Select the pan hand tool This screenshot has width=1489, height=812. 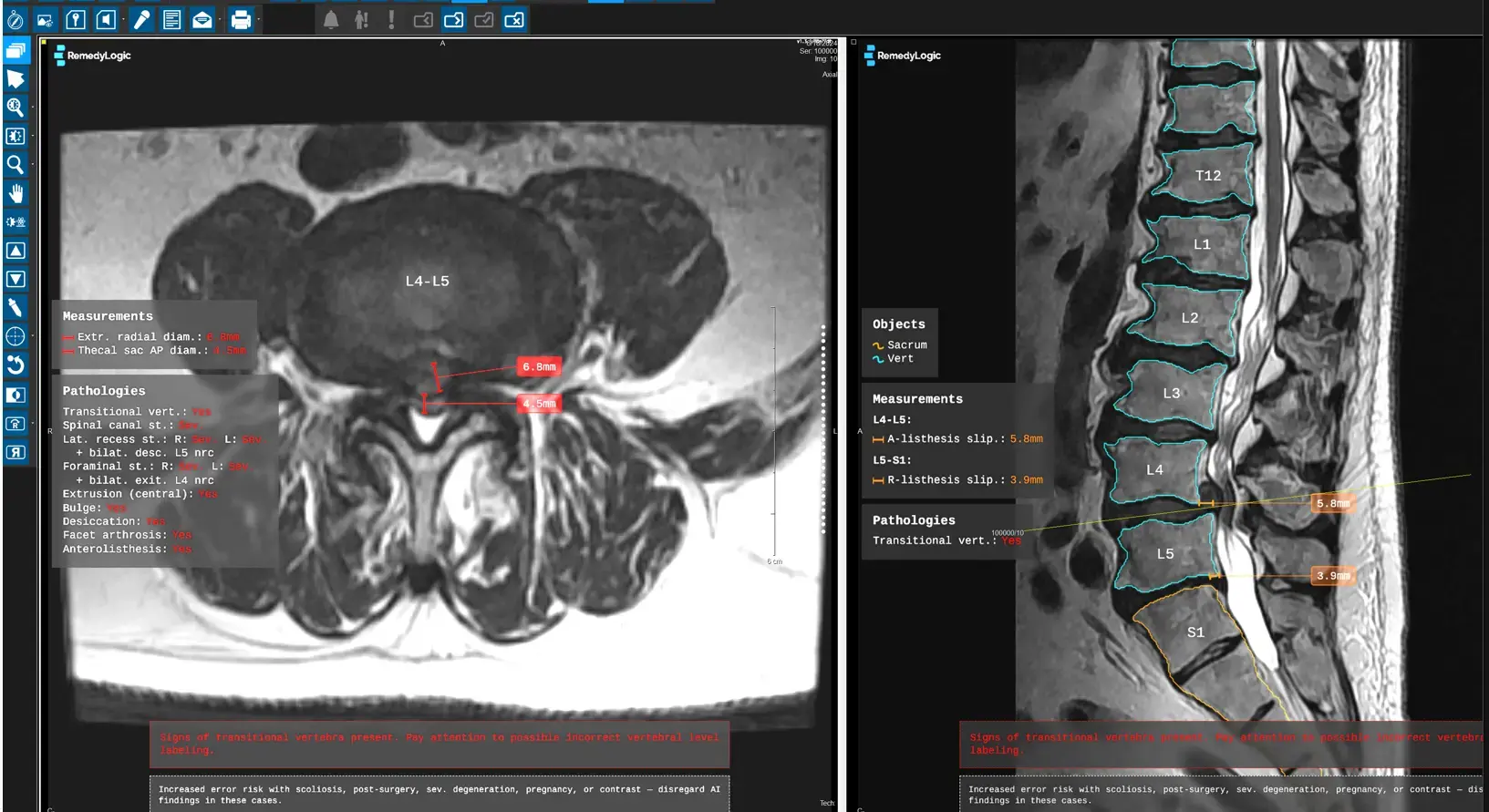(16, 193)
